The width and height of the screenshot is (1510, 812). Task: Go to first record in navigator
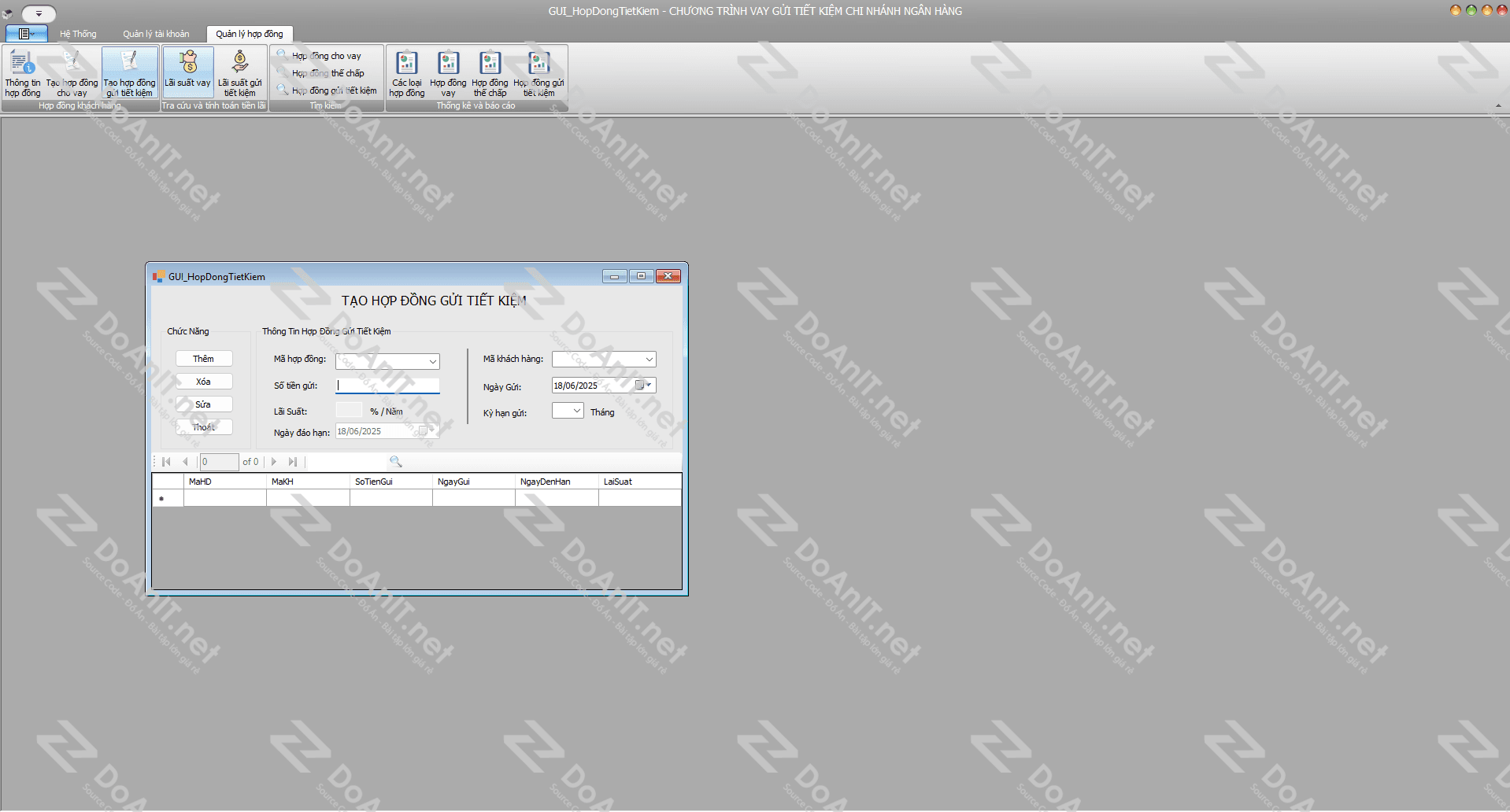[x=167, y=462]
